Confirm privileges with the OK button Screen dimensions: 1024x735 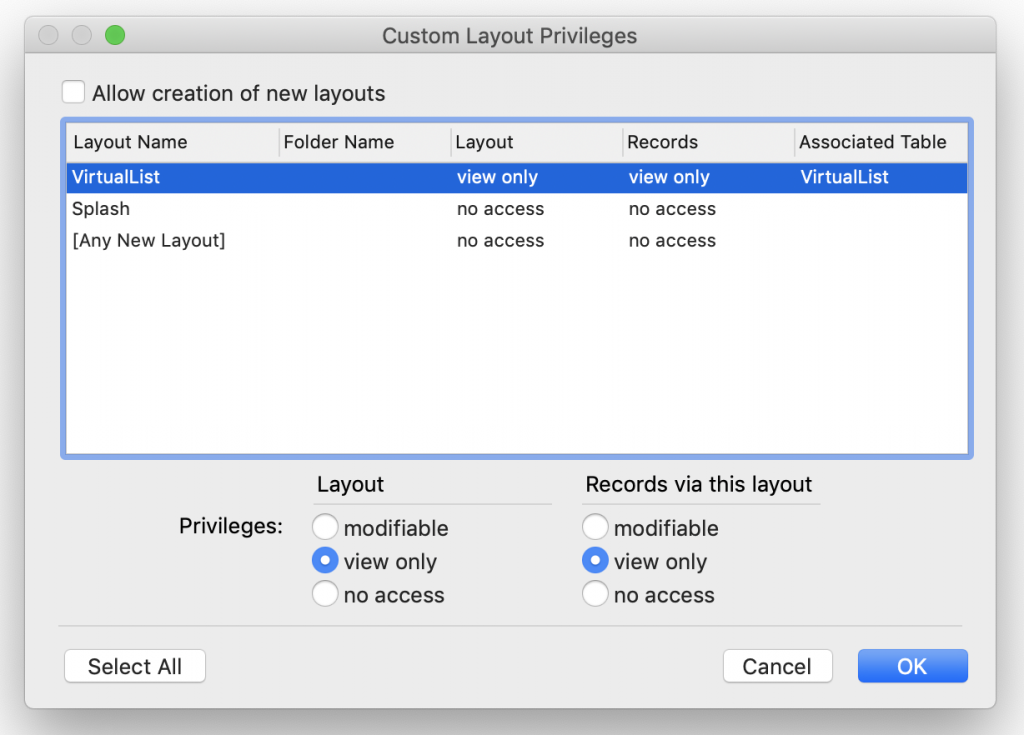[x=911, y=666]
